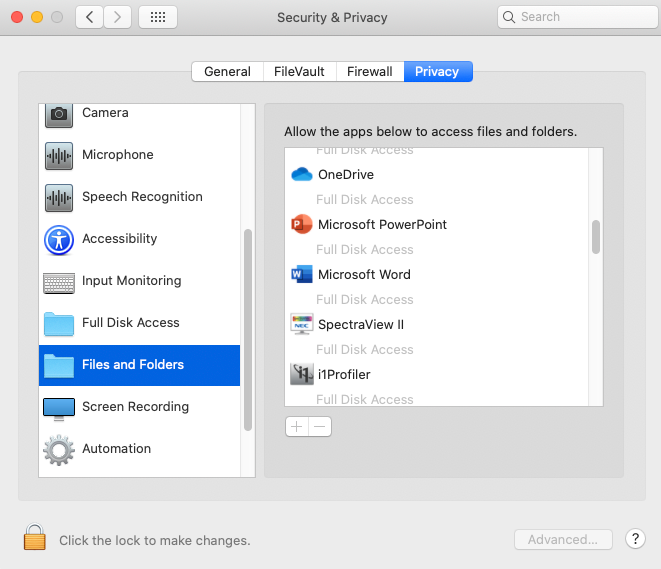Click the 'Click the lock to make changes' text
661x569 pixels.
tap(155, 541)
